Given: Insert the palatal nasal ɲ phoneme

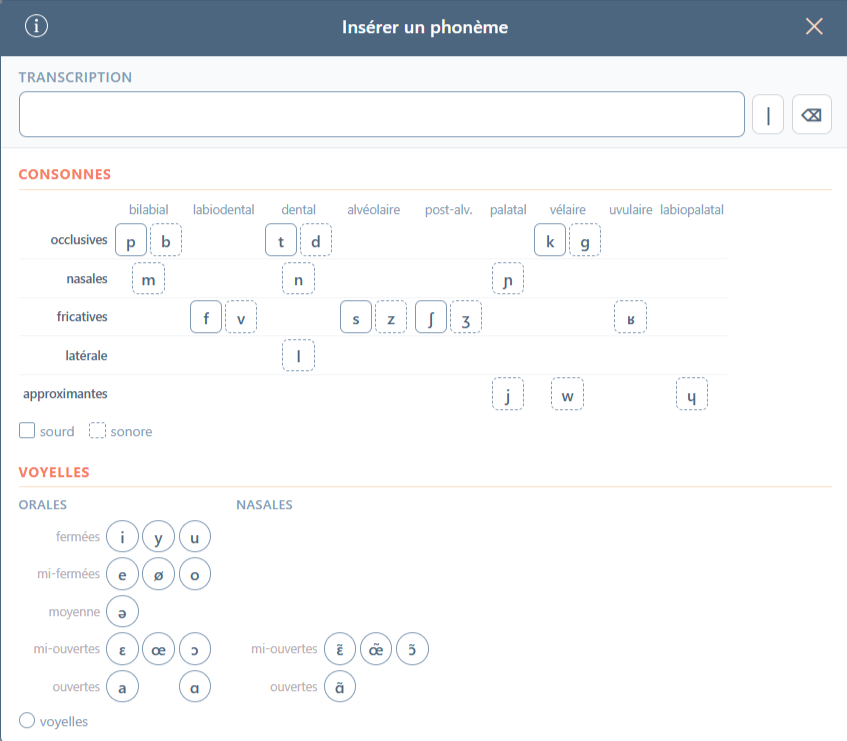Looking at the screenshot, I should click(x=508, y=279).
